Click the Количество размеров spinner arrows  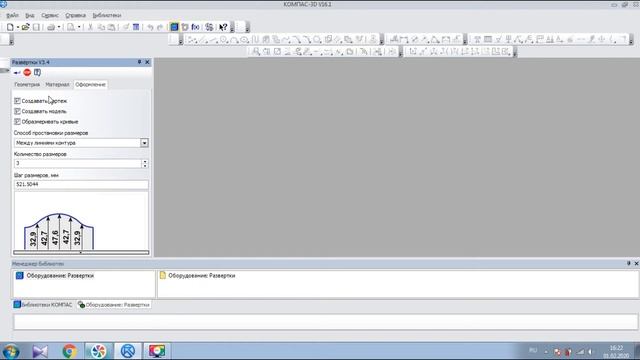click(145, 164)
